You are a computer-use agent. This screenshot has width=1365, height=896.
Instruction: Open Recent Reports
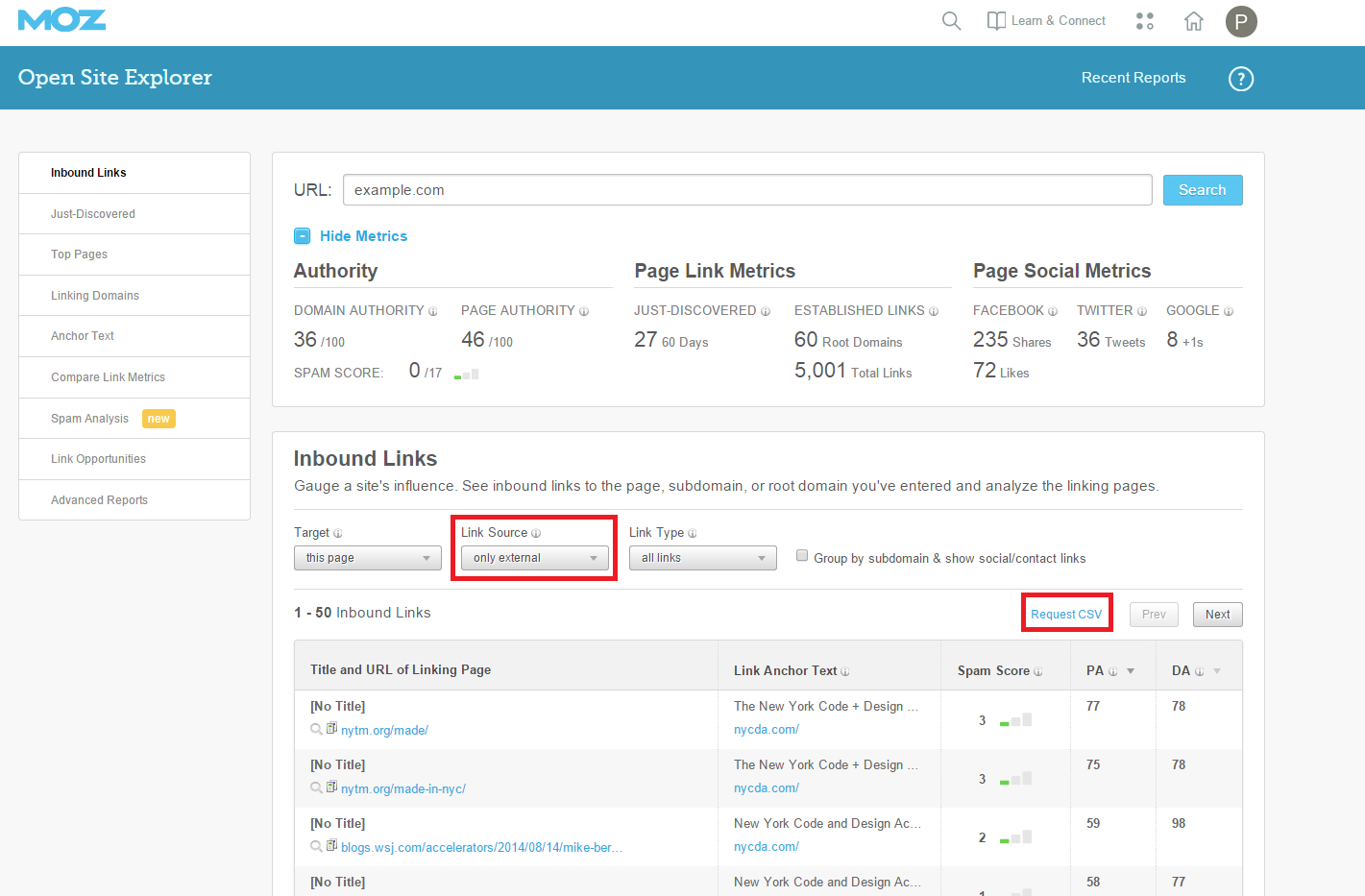pos(1133,78)
